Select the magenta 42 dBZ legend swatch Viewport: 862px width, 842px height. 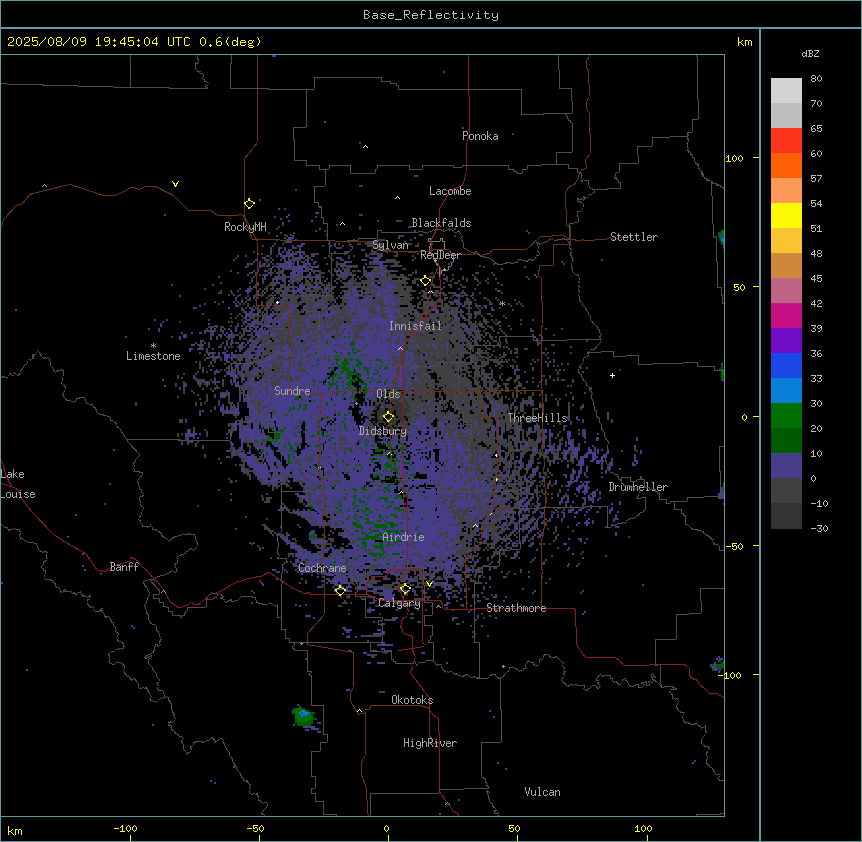(786, 315)
